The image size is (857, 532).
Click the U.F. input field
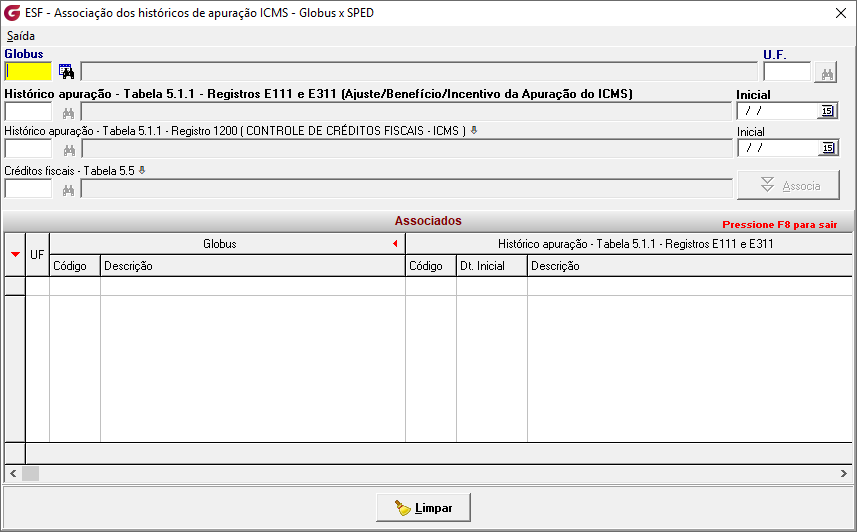pos(787,72)
